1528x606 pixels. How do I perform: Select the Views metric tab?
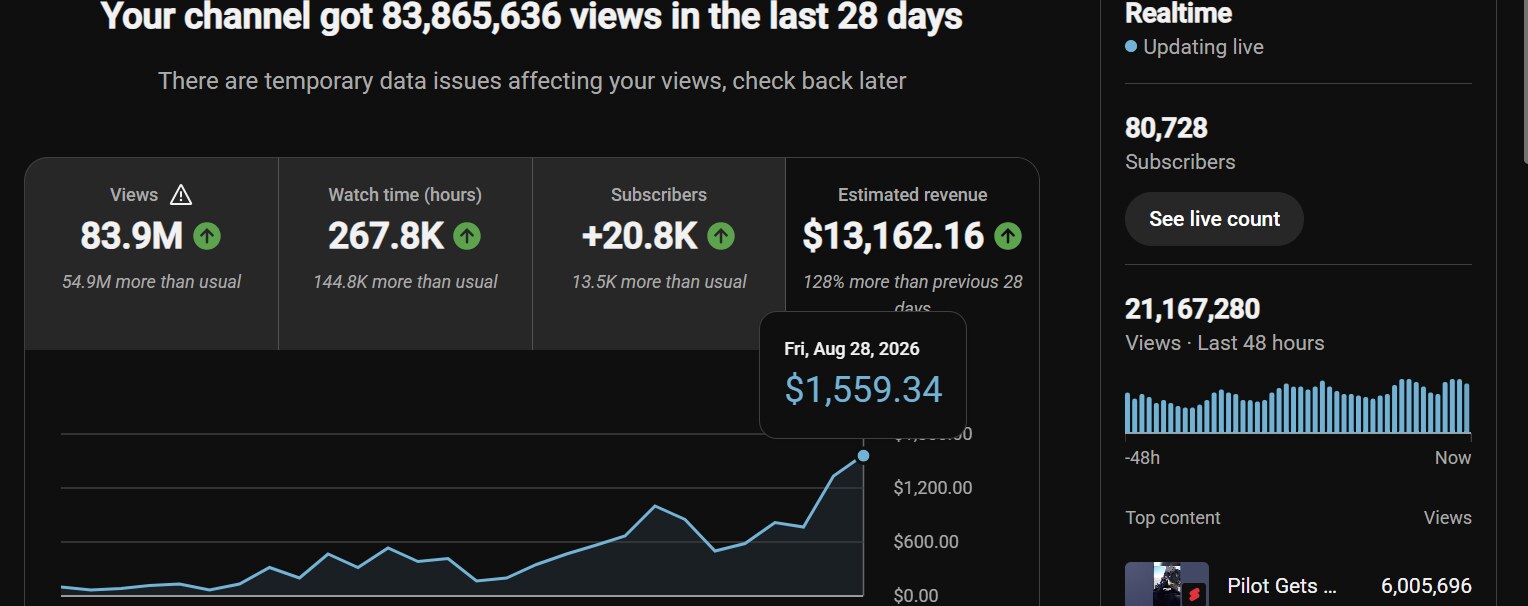pos(152,254)
